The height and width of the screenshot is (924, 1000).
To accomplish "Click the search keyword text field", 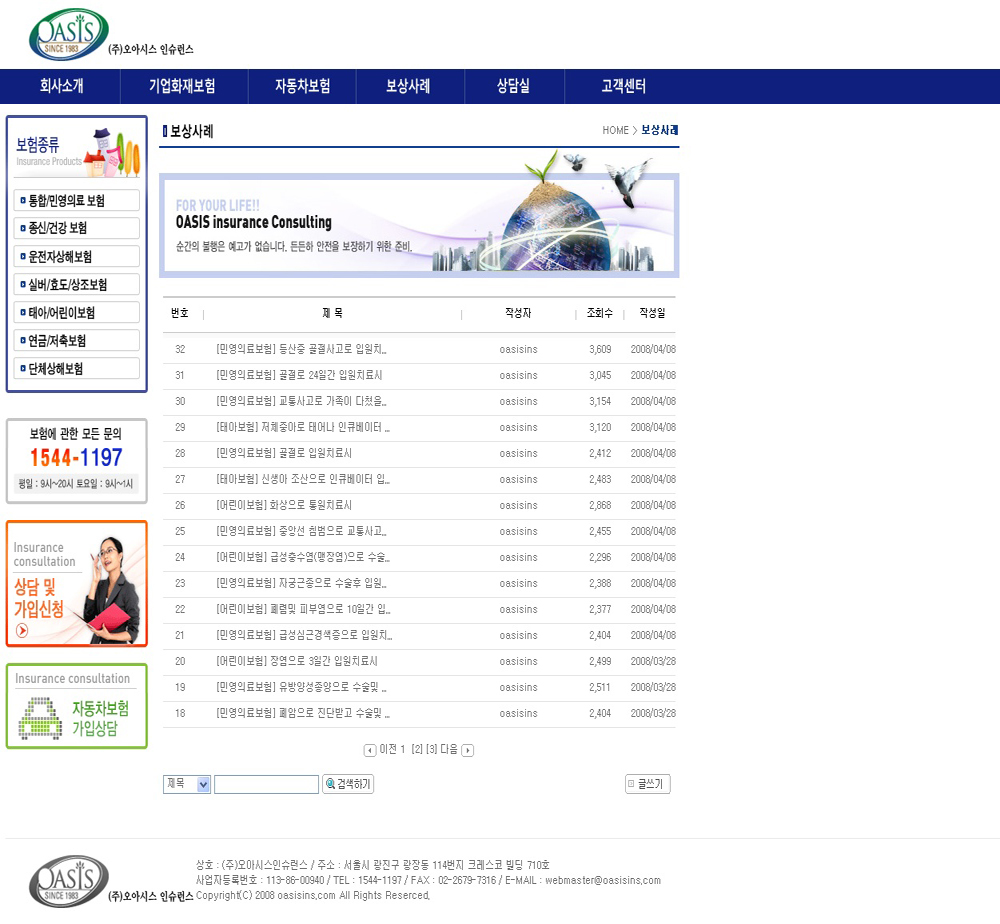I will pyautogui.click(x=266, y=784).
